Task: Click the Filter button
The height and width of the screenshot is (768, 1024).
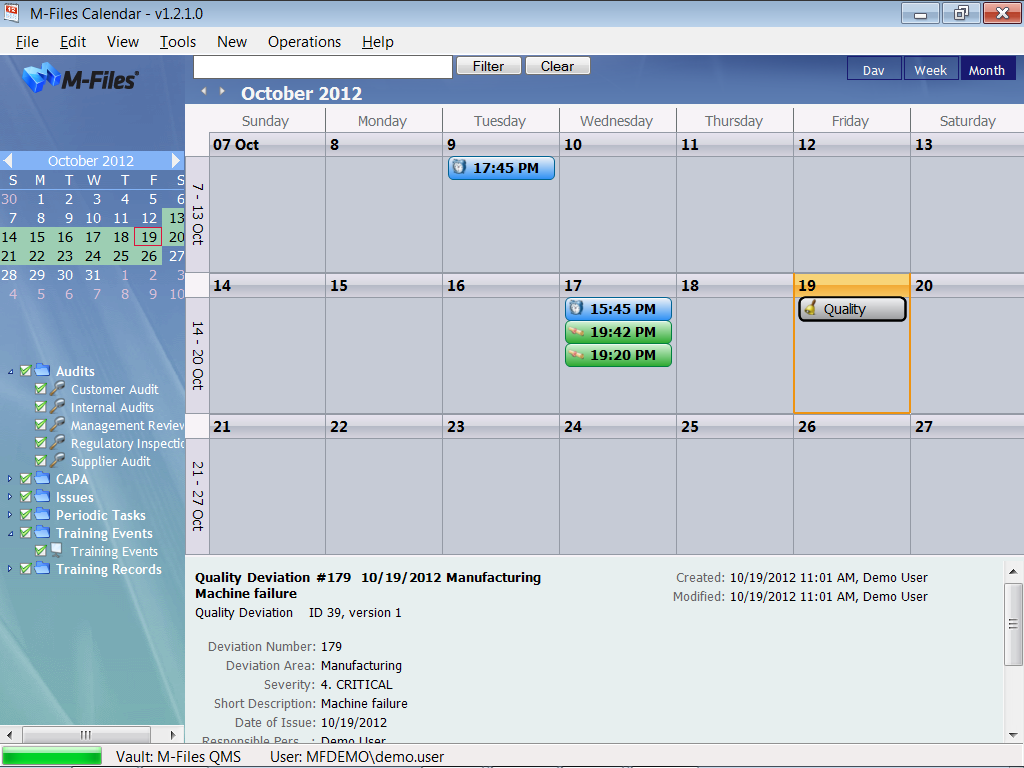Action: click(488, 66)
